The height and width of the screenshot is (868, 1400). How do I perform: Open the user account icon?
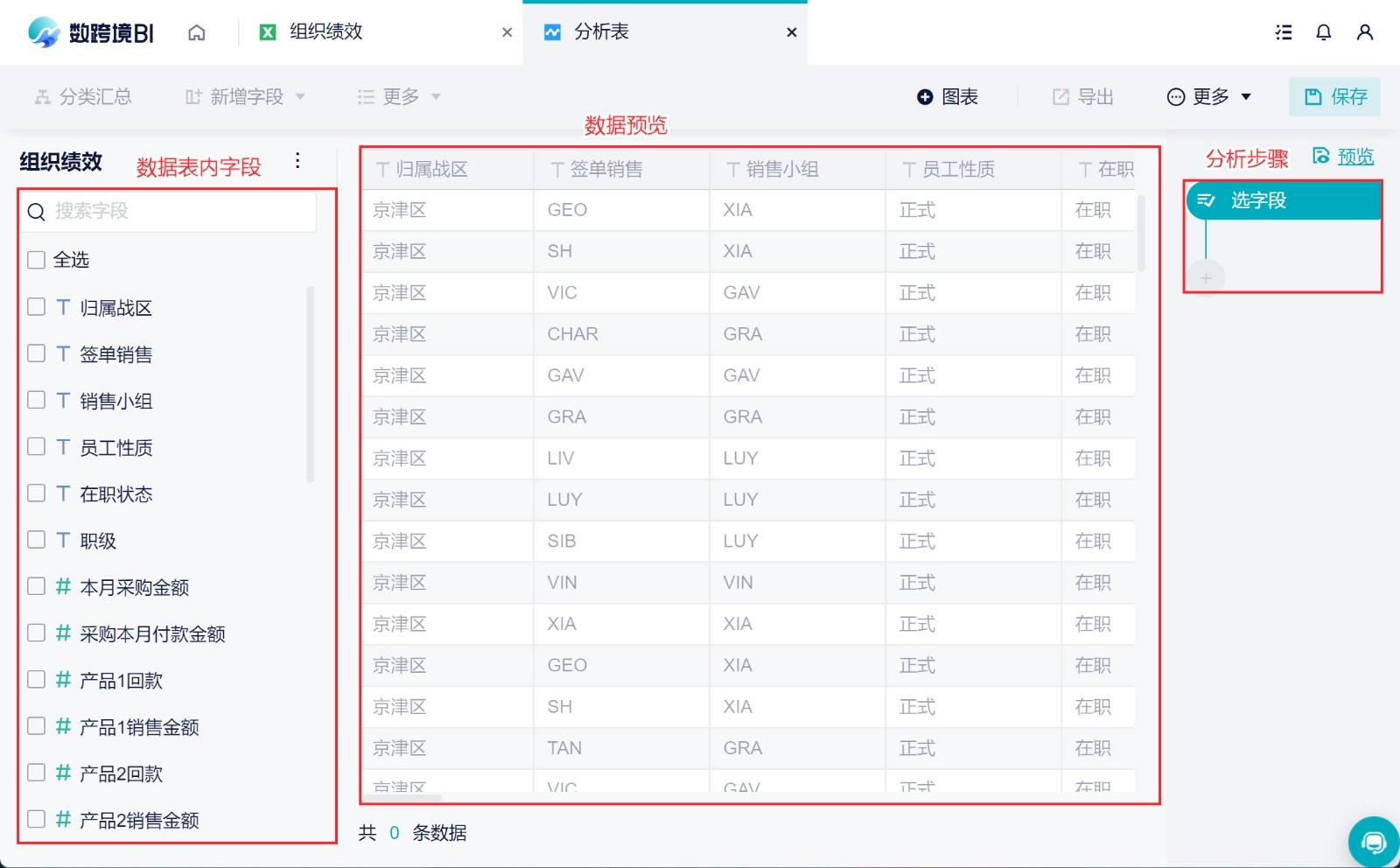(x=1365, y=32)
